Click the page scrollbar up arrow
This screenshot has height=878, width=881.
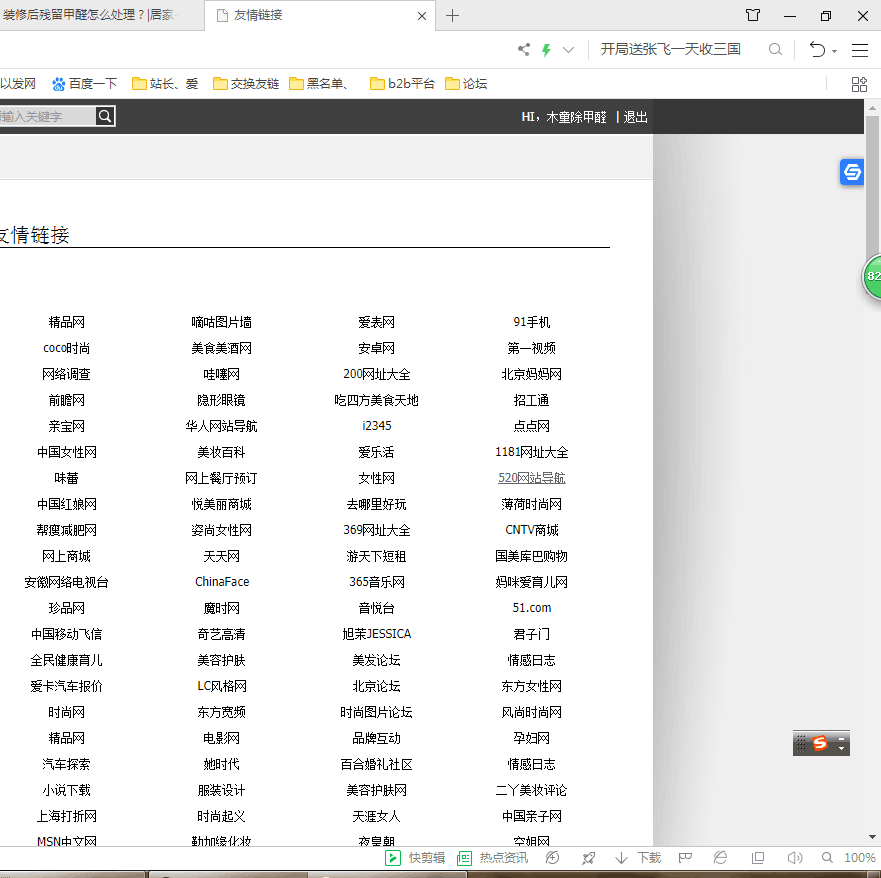pyautogui.click(x=872, y=107)
